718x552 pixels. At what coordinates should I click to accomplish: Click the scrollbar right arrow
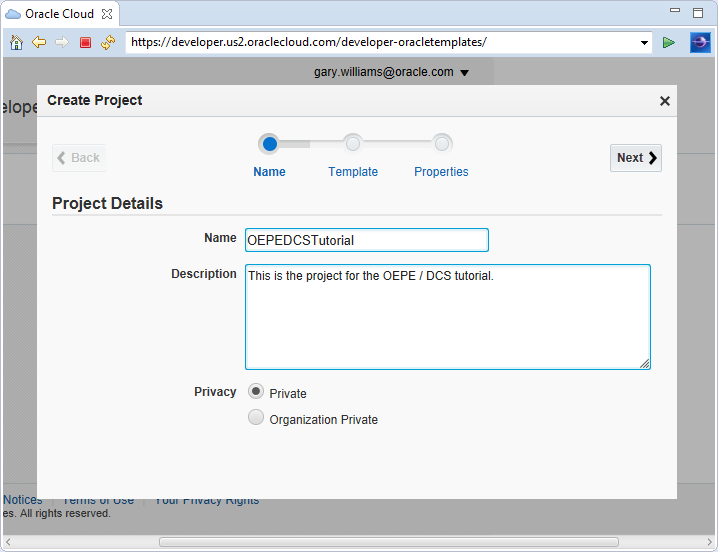pos(709,542)
